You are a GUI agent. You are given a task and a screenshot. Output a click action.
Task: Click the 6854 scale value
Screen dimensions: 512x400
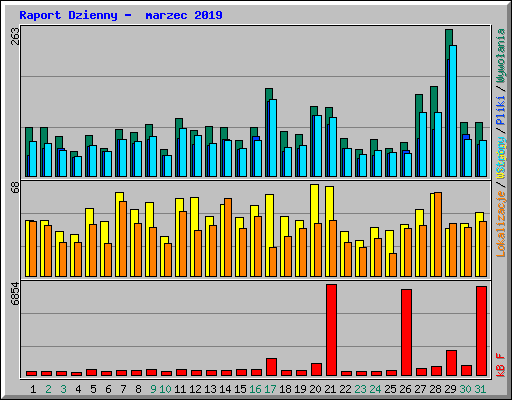(15, 294)
